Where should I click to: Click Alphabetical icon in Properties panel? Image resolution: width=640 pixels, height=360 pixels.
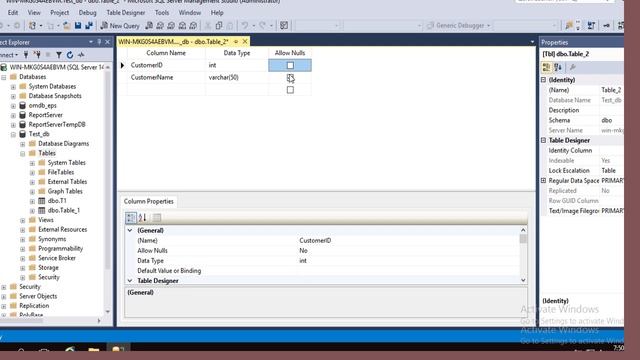(x=558, y=67)
